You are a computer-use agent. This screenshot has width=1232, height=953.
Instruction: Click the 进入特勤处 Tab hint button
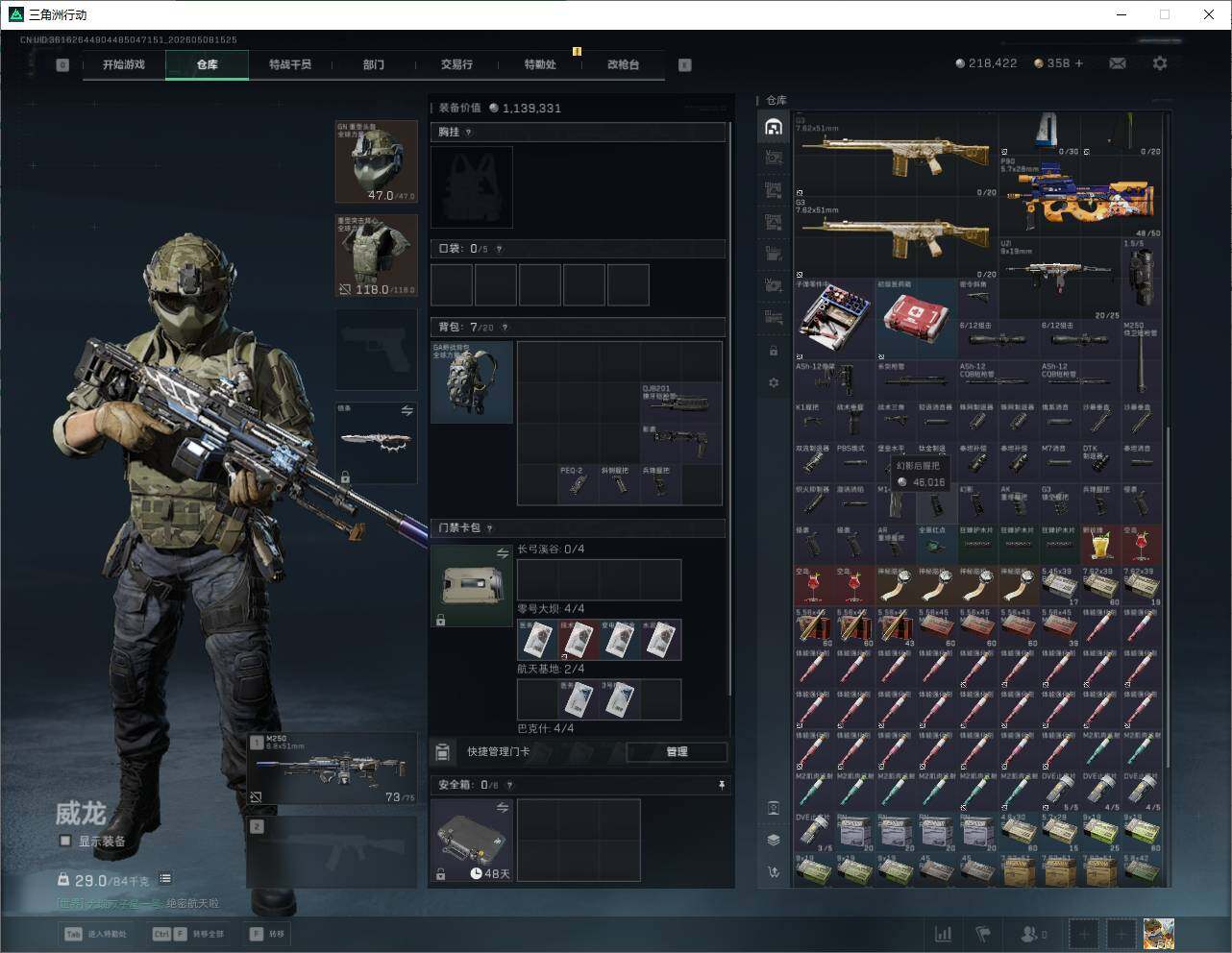click(95, 934)
